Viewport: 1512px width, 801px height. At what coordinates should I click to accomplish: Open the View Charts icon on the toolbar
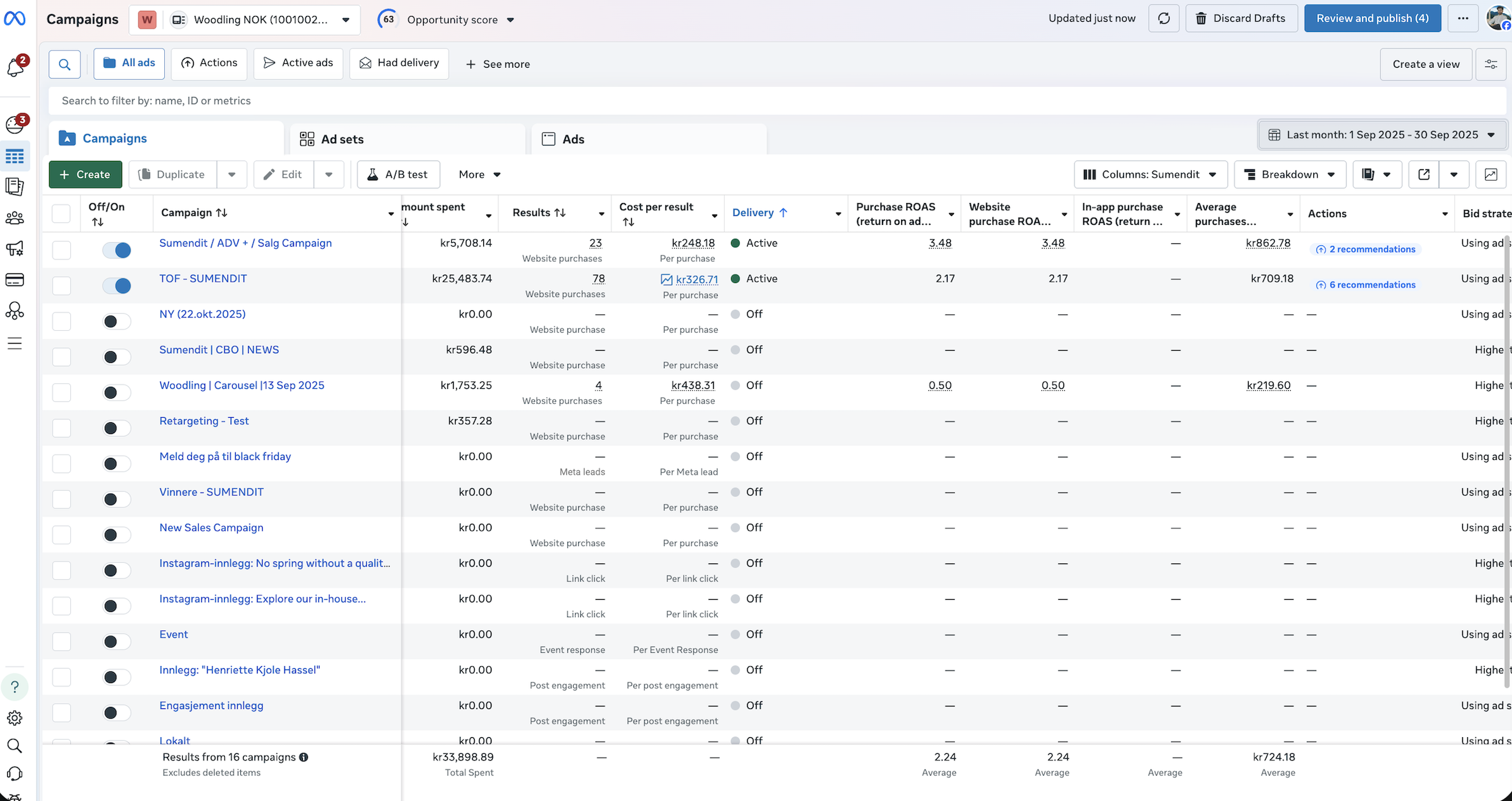tap(1491, 174)
